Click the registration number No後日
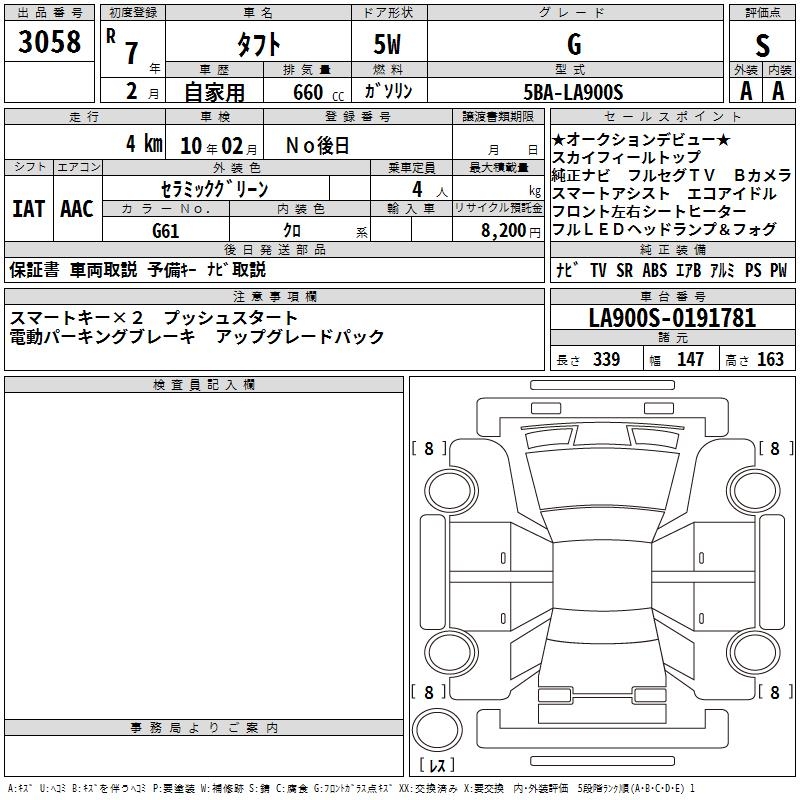The image size is (800, 800). [317, 146]
